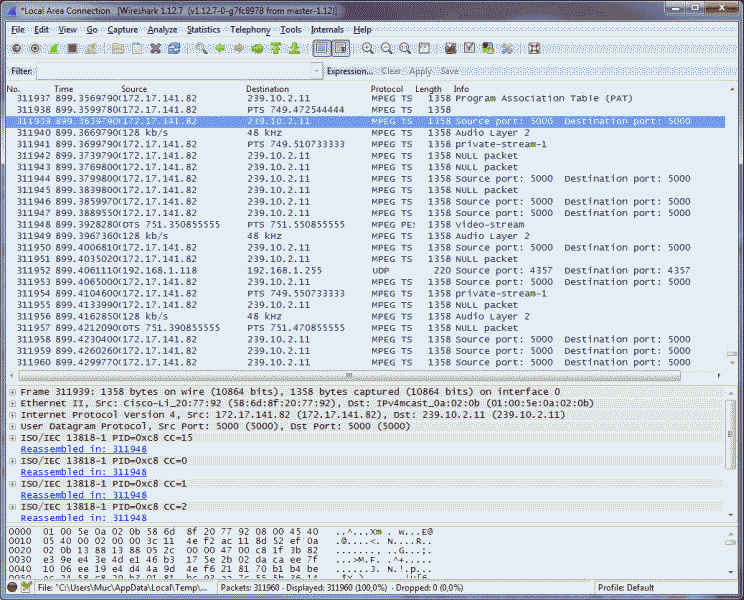The width and height of the screenshot is (744, 600).
Task: Jump to the last packet using the toolbar arrow
Action: tap(296, 48)
